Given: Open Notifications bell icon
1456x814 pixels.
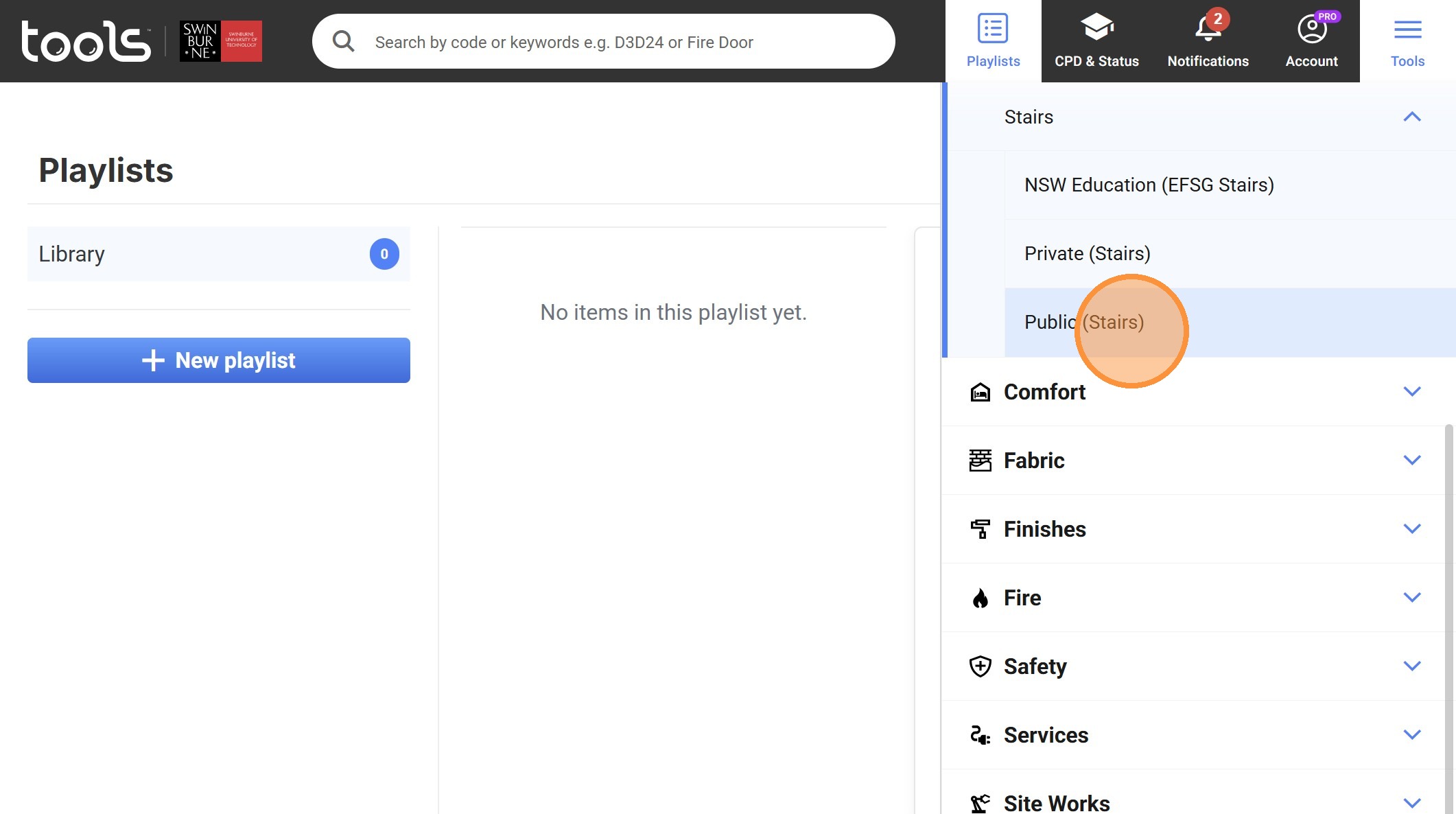Looking at the screenshot, I should click(x=1208, y=29).
